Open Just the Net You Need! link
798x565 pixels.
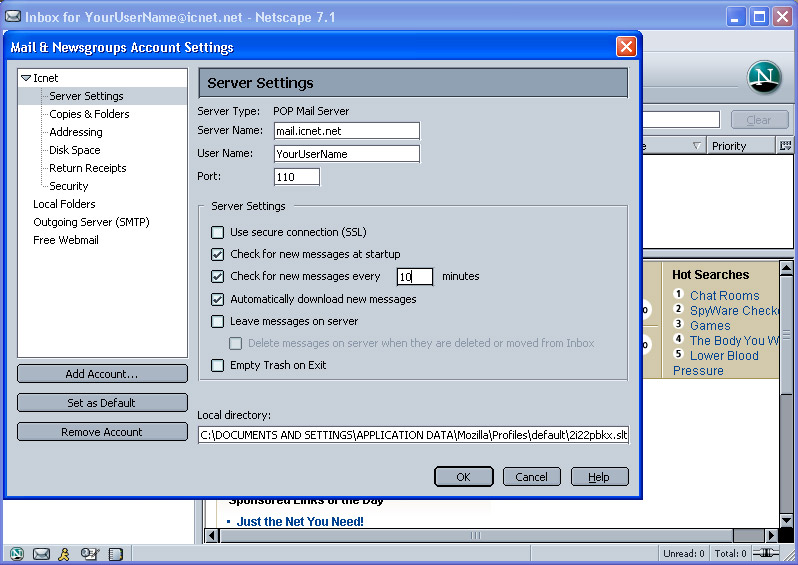tap(300, 521)
